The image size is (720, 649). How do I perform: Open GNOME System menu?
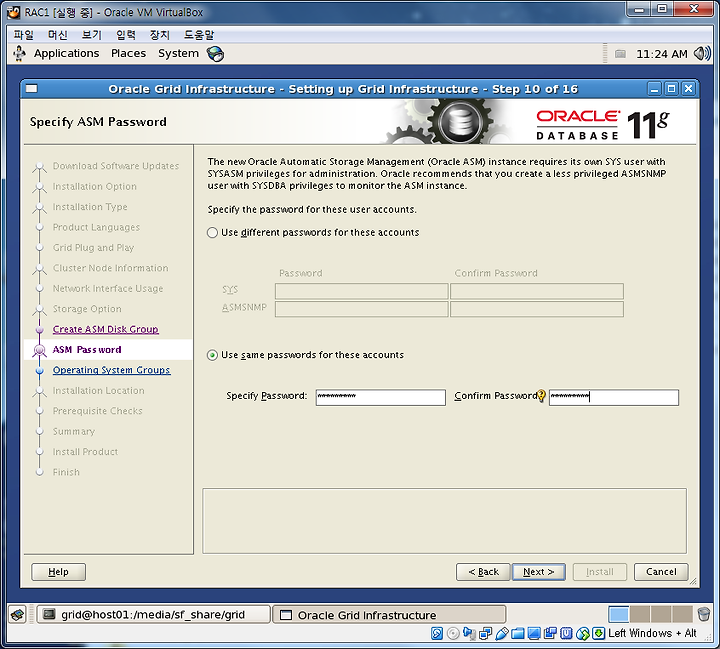pyautogui.click(x=178, y=54)
